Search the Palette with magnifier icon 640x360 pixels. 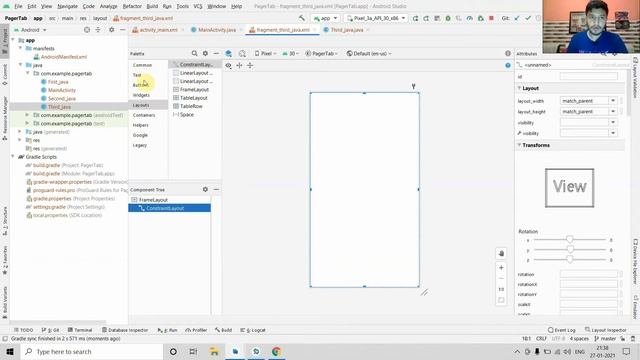[194, 53]
